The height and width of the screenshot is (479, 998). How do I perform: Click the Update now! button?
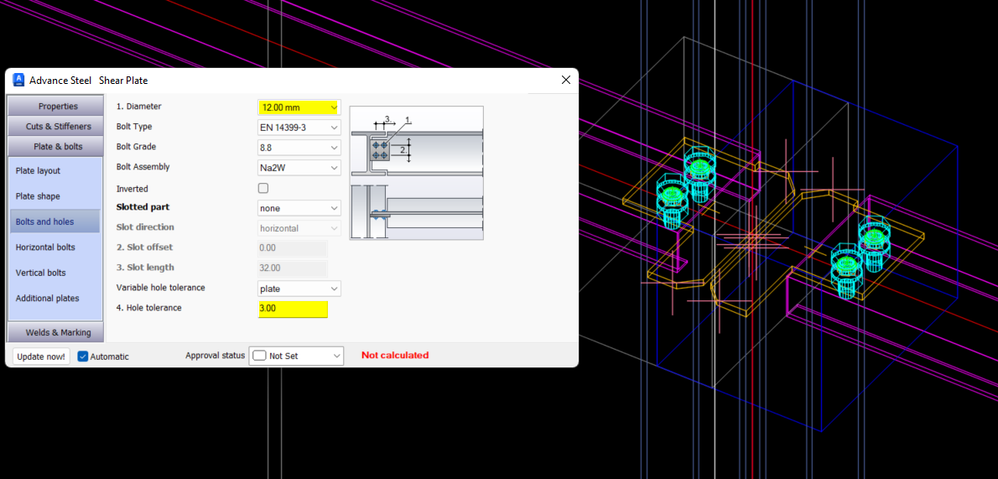pos(41,356)
